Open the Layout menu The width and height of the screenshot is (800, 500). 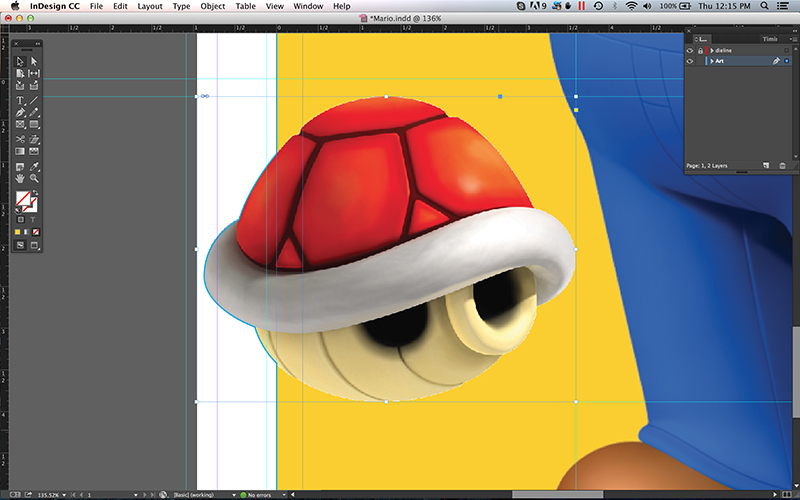click(150, 6)
